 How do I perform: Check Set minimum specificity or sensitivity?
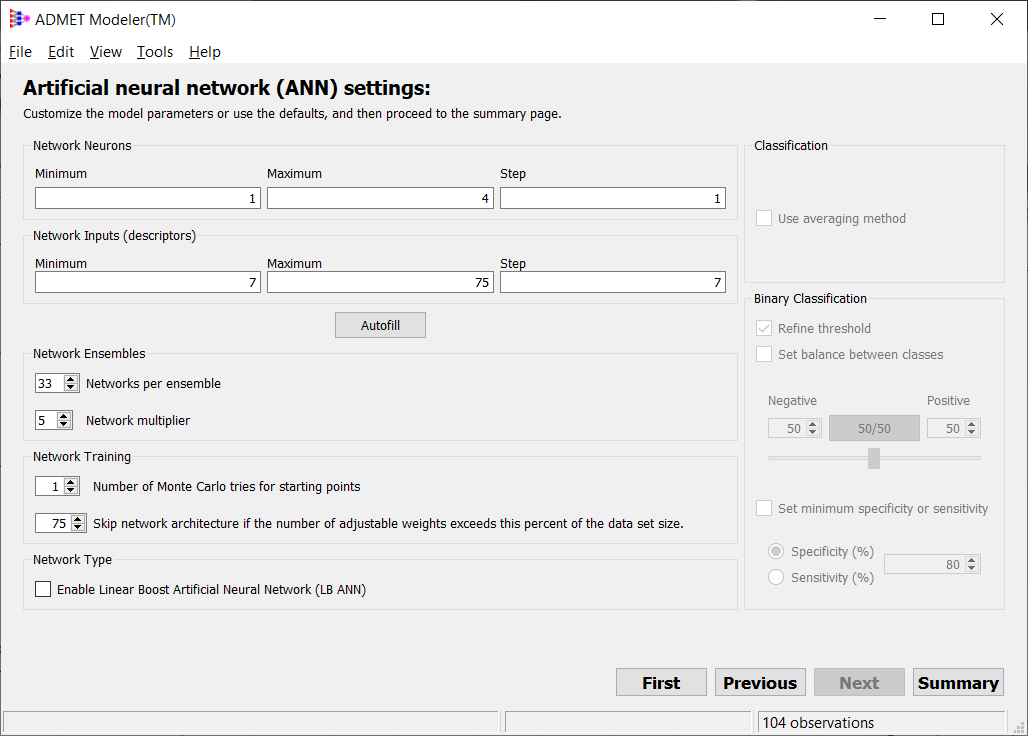764,509
